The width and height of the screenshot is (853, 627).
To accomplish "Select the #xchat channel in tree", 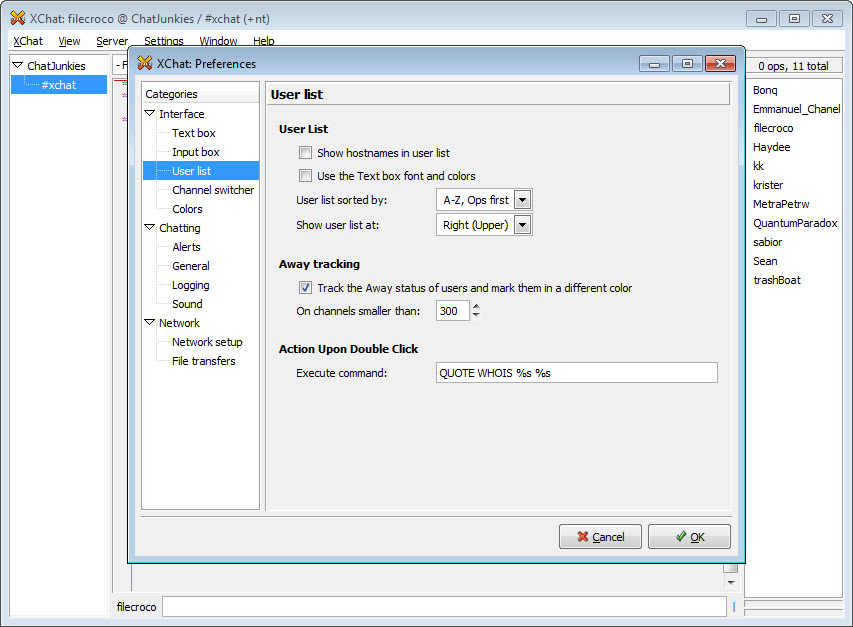I will [59, 85].
